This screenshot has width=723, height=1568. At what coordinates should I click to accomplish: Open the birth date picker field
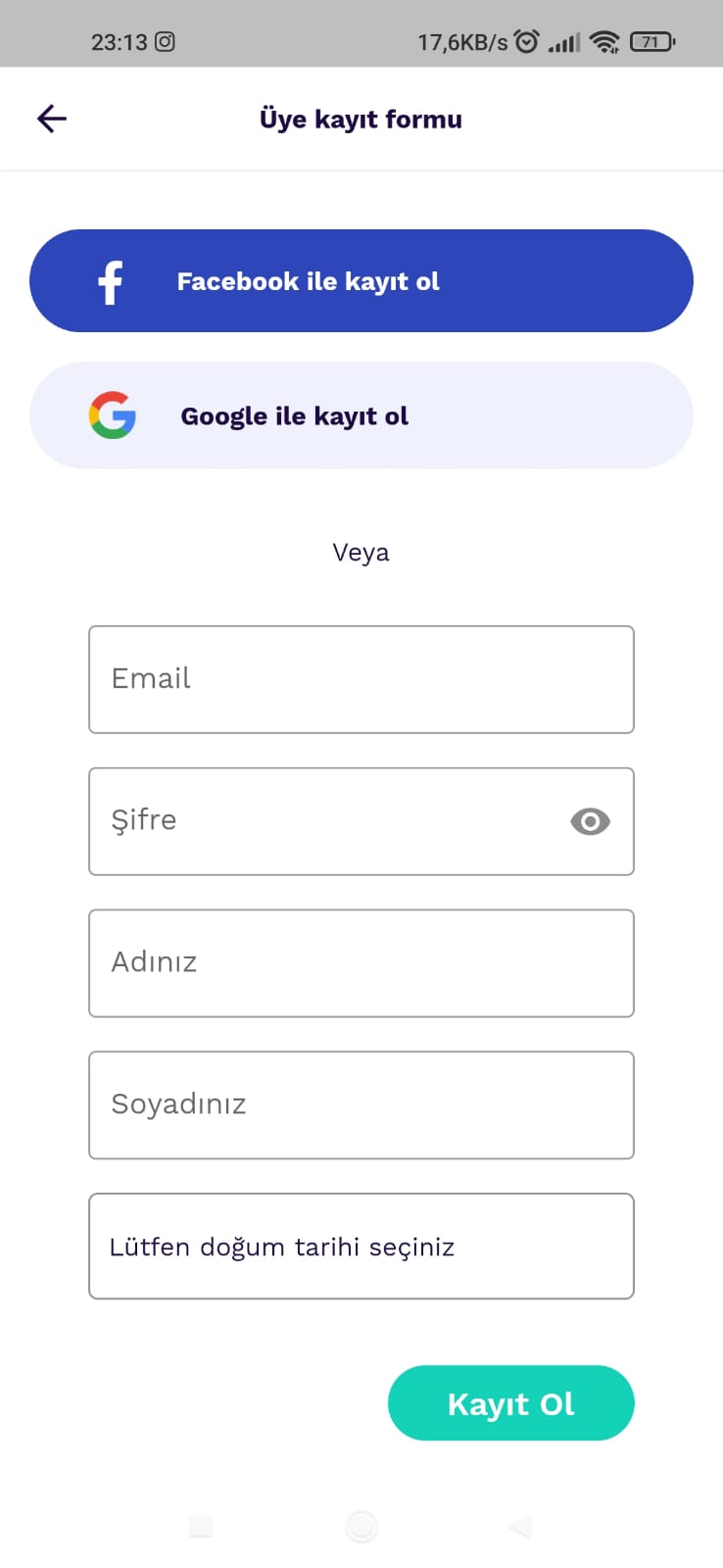(361, 1247)
